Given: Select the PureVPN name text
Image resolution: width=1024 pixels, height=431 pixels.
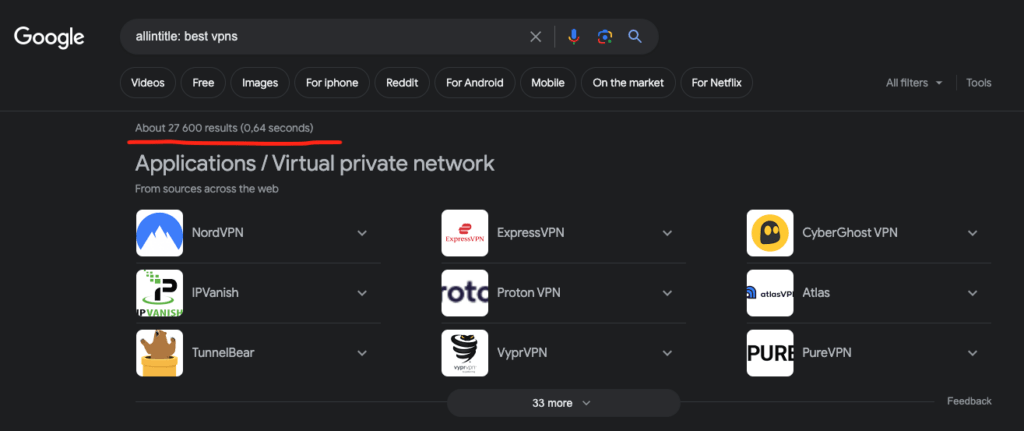Looking at the screenshot, I should click(827, 353).
